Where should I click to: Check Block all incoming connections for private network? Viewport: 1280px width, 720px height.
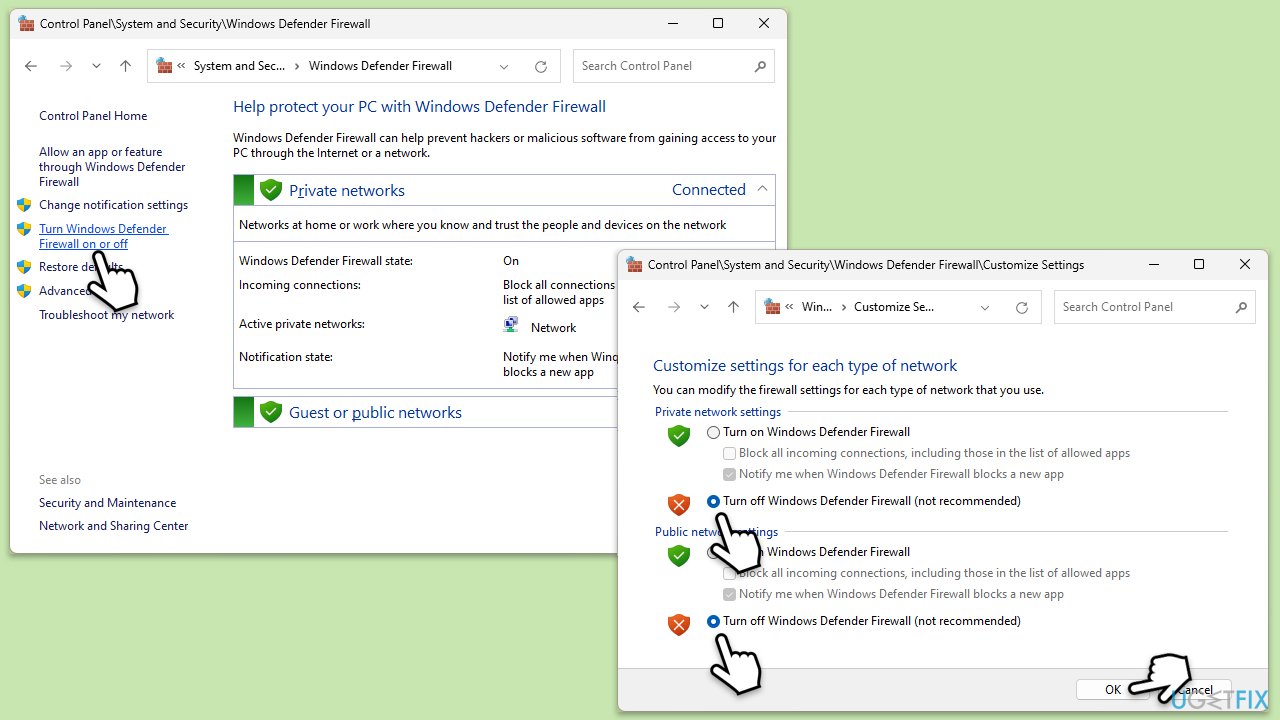tap(730, 453)
